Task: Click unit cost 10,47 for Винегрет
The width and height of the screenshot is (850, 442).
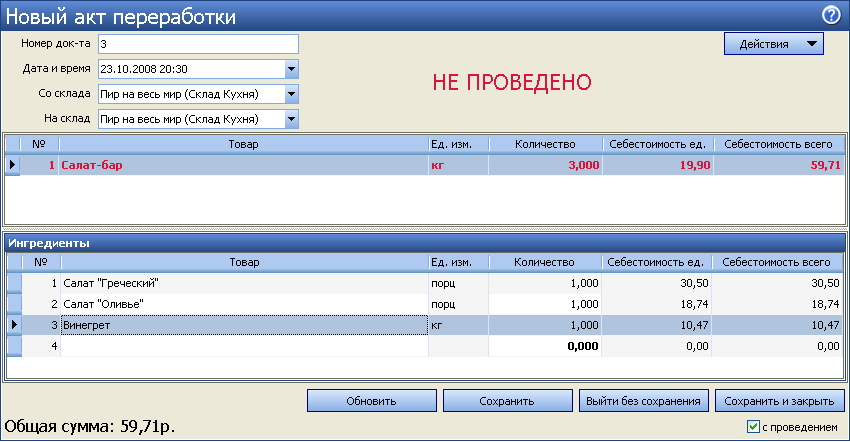Action: tap(656, 325)
